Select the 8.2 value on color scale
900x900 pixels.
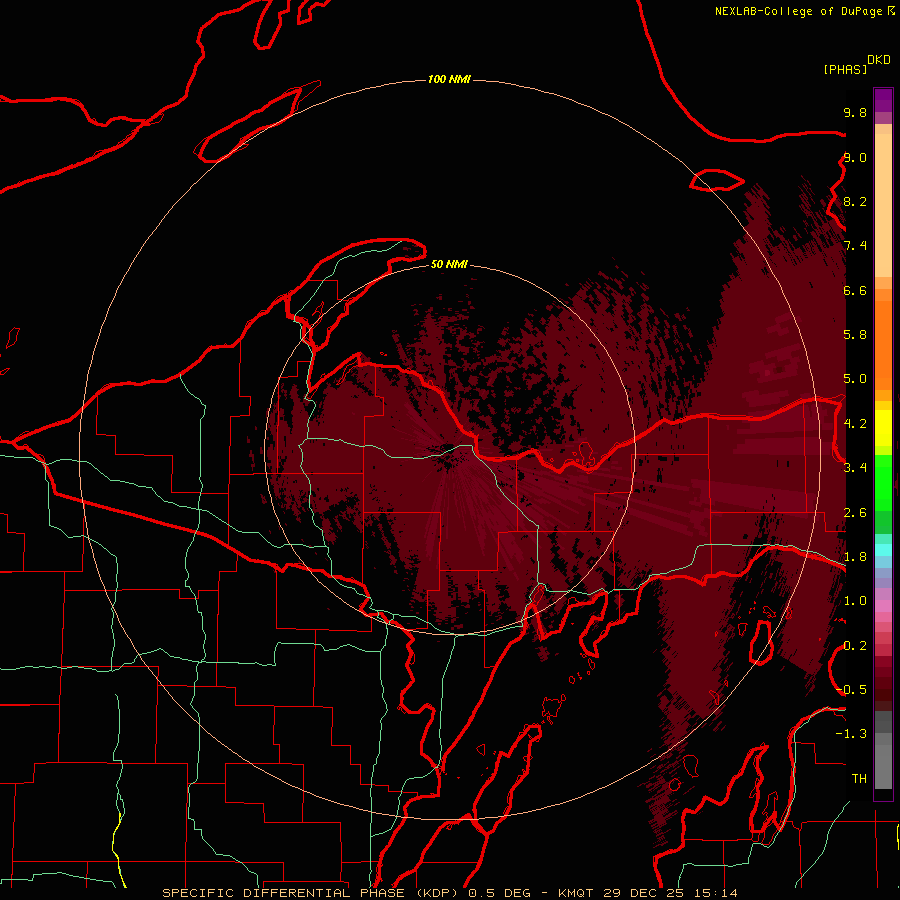click(x=855, y=201)
